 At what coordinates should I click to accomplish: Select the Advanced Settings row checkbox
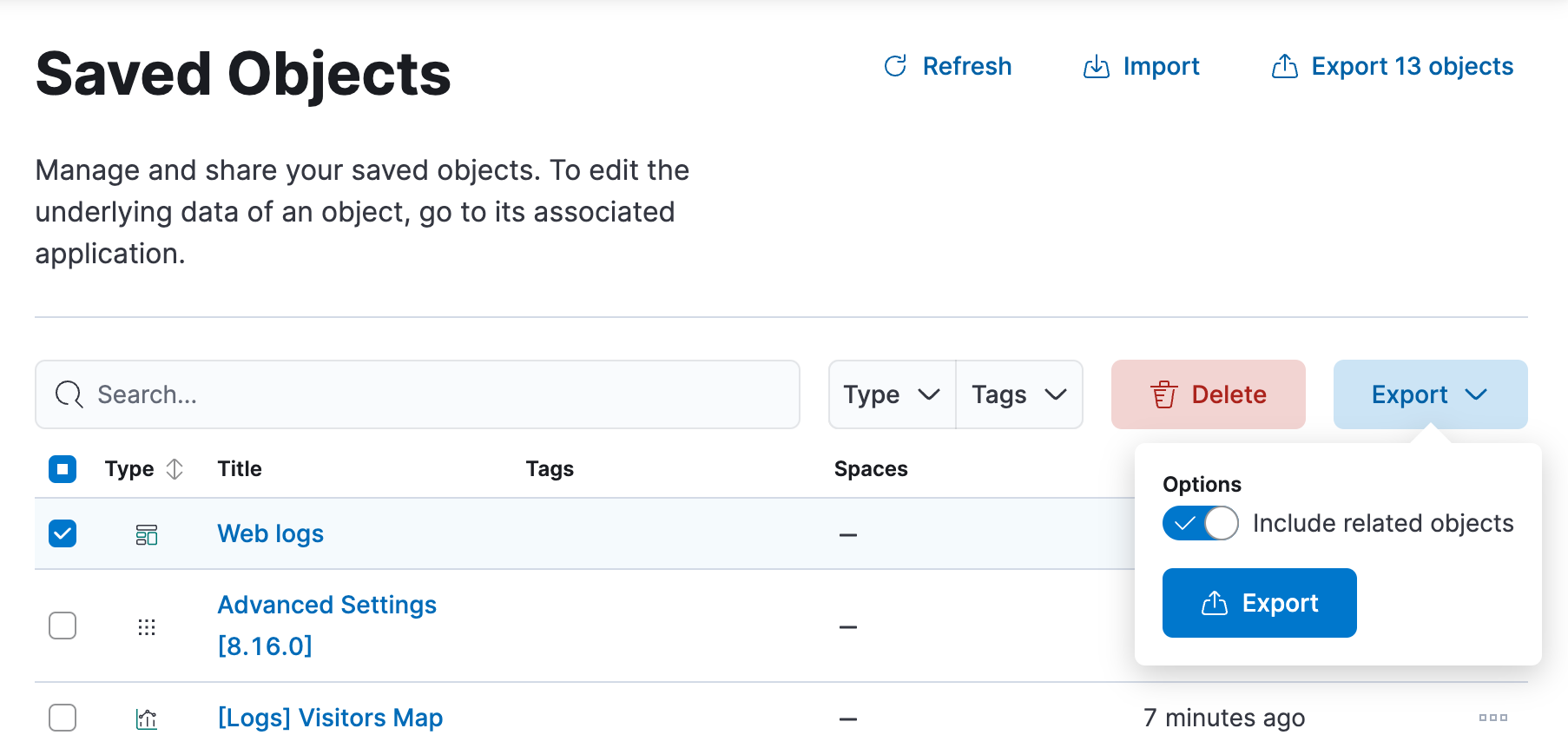[63, 626]
